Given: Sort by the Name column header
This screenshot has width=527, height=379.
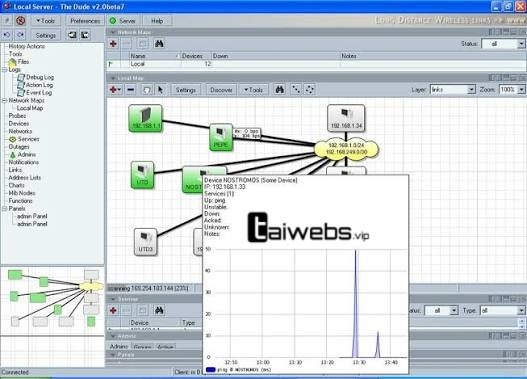Looking at the screenshot, I should click(154, 56).
